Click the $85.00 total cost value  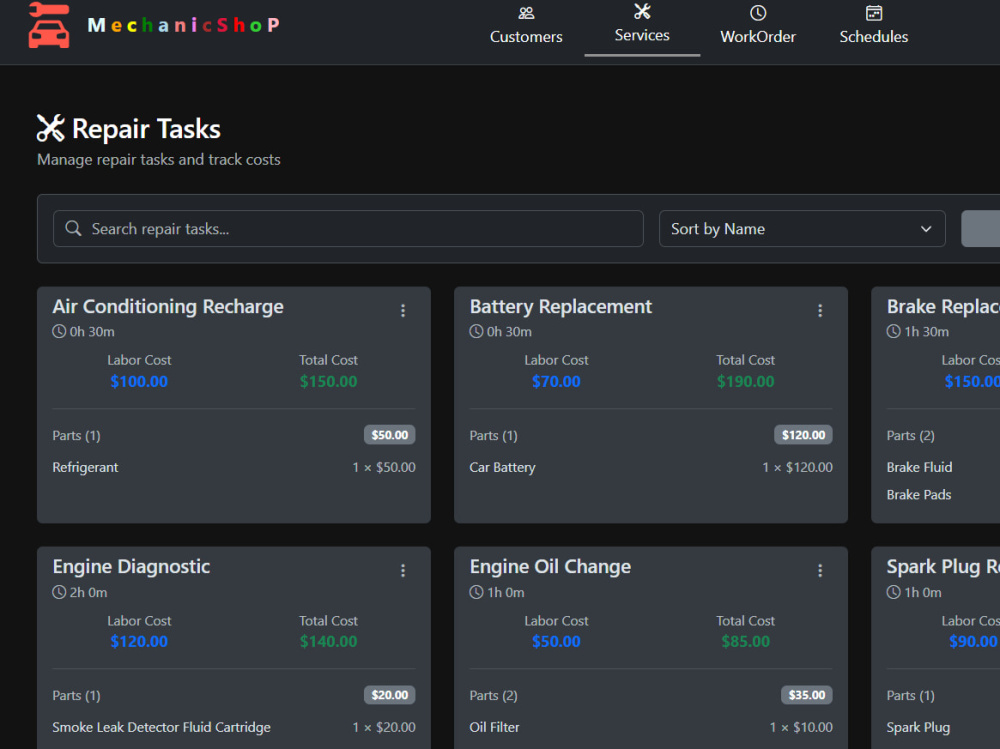746,641
